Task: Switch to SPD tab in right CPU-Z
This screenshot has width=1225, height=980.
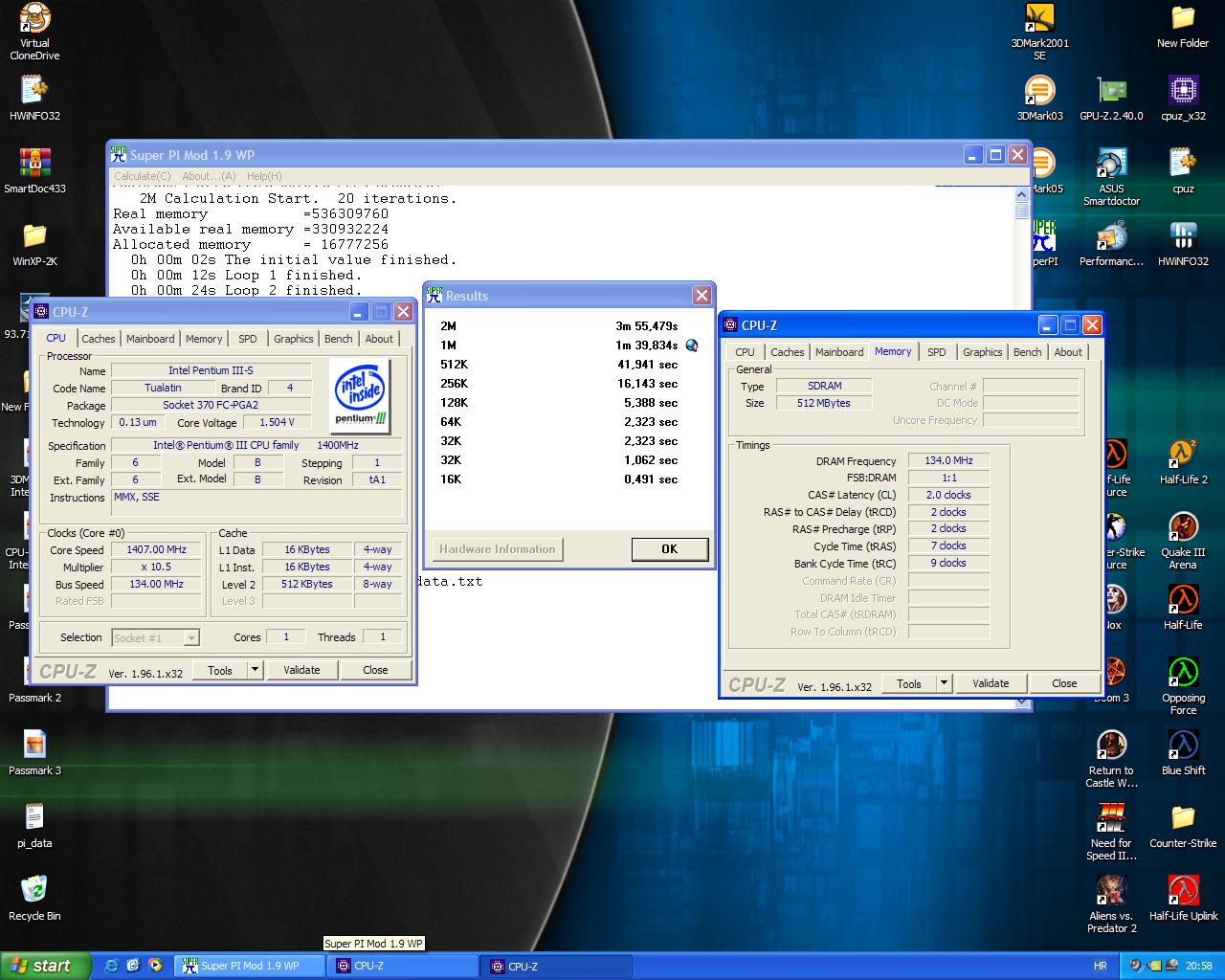Action: tap(936, 352)
